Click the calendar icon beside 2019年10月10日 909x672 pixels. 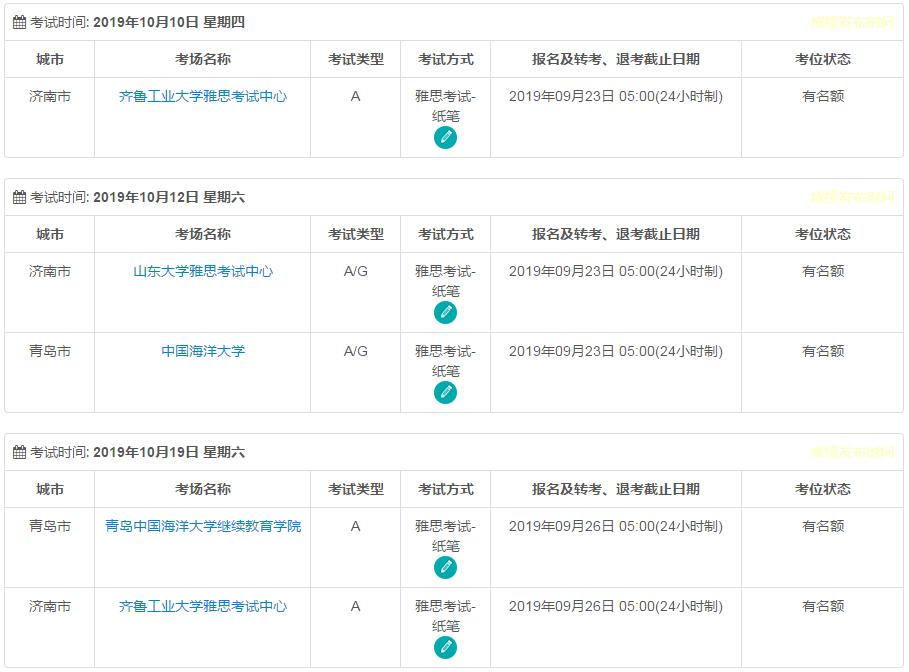(19, 22)
